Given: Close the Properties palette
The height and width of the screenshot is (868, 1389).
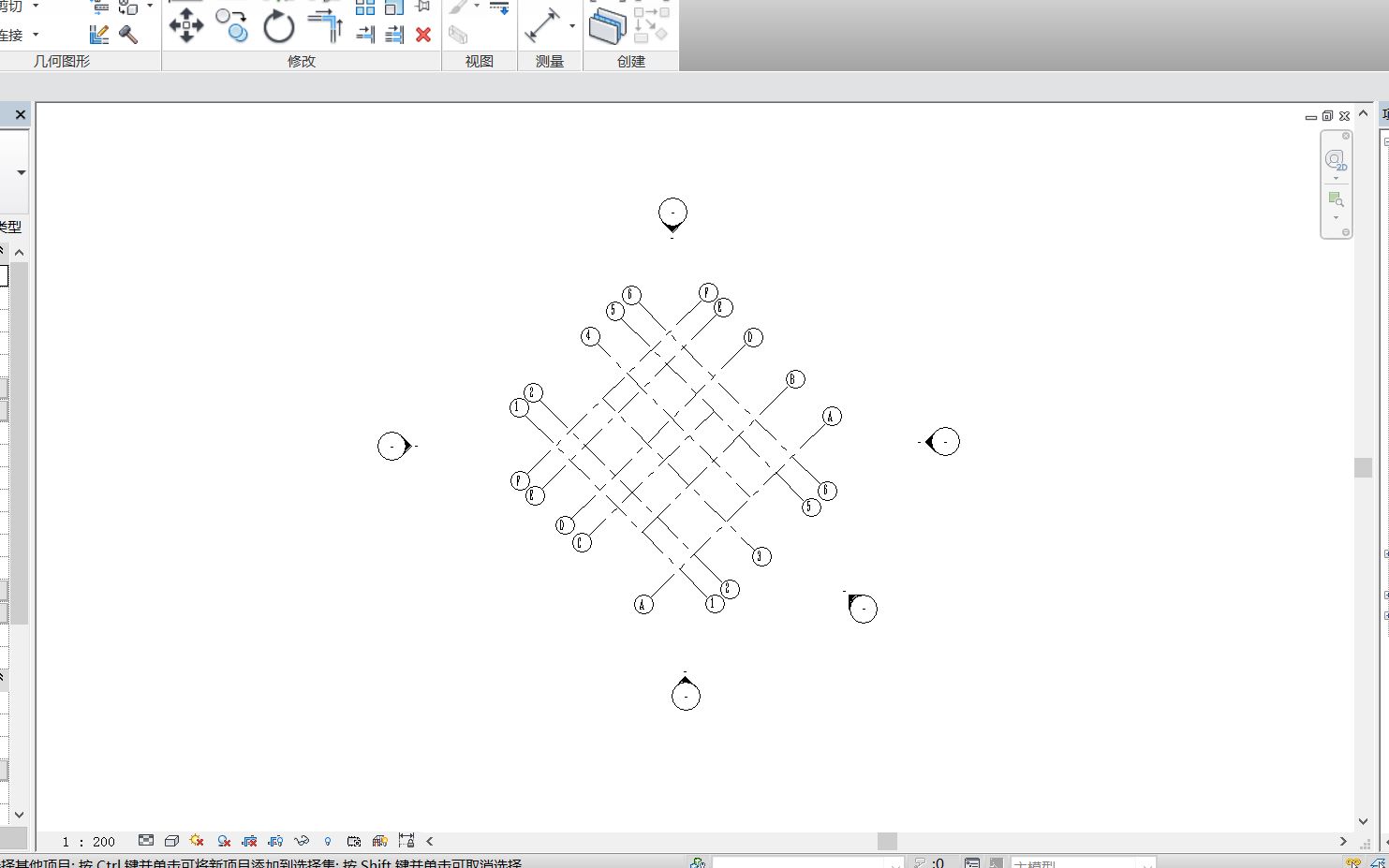Looking at the screenshot, I should (20, 114).
